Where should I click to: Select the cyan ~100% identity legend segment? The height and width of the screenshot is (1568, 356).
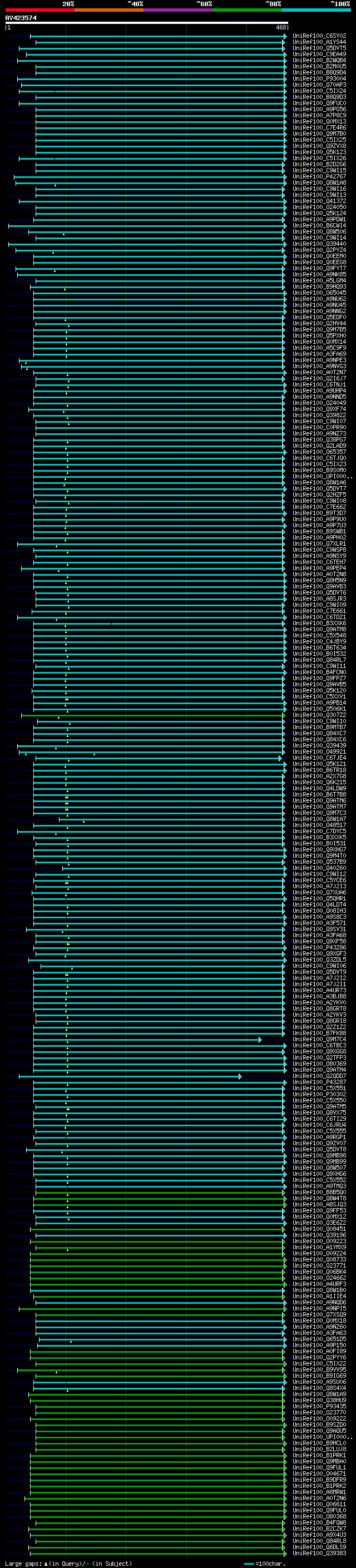pyautogui.click(x=316, y=10)
